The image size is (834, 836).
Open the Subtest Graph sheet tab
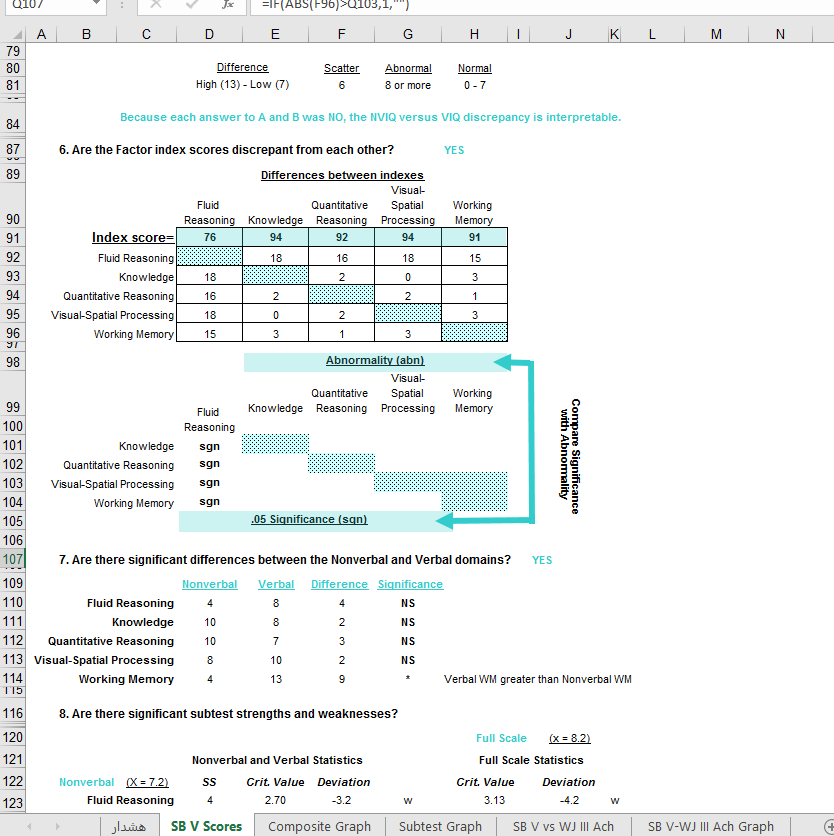440,826
